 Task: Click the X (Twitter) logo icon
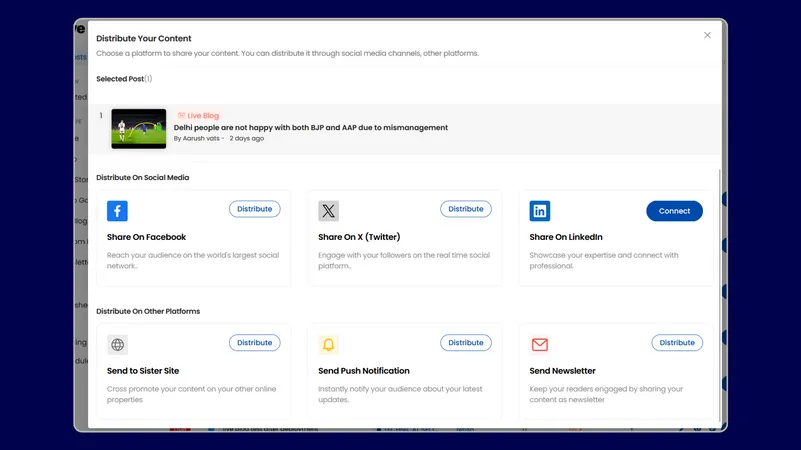coord(329,211)
